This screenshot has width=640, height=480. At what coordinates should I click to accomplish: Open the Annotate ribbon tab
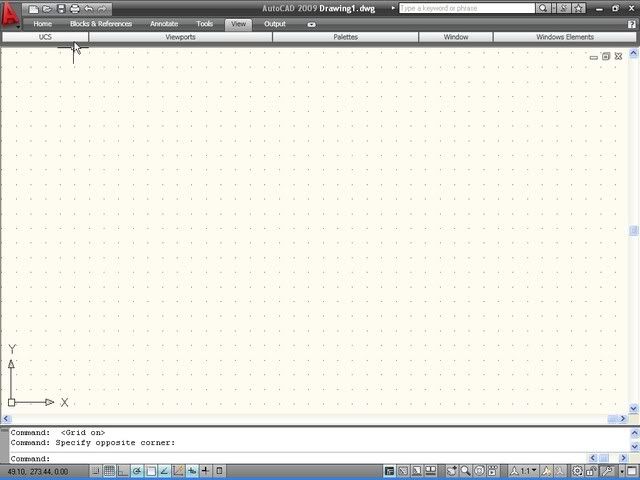point(164,23)
